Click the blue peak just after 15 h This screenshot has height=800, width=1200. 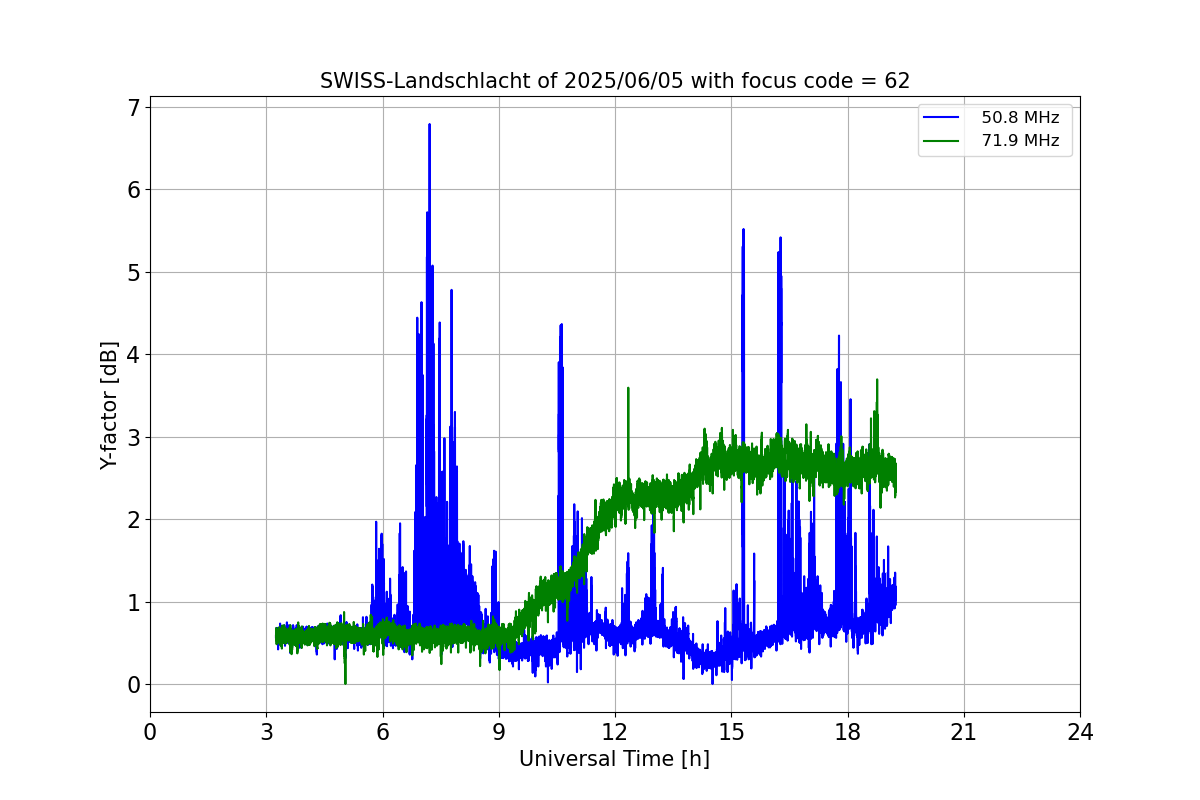(x=743, y=232)
